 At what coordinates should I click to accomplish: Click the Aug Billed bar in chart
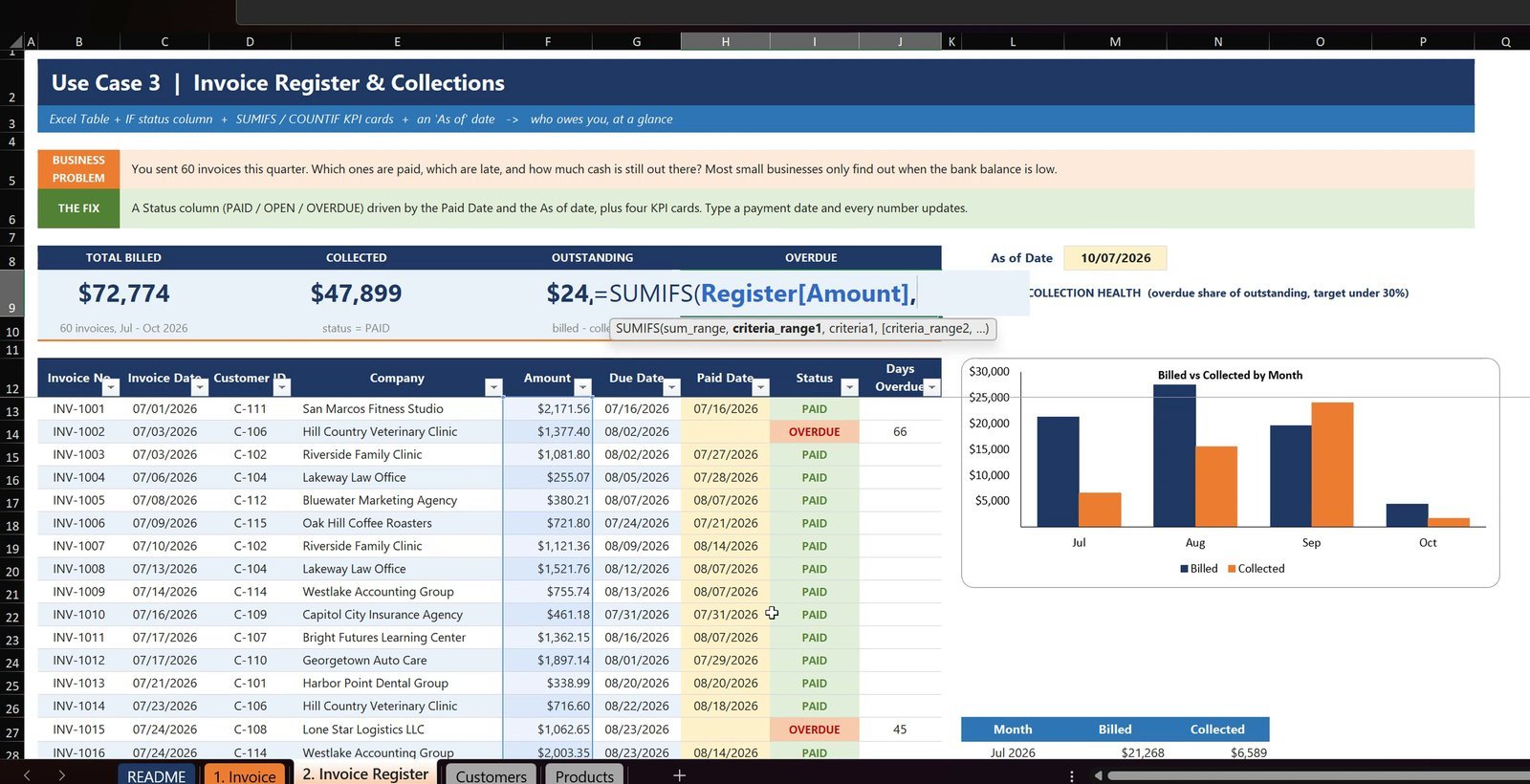pyautogui.click(x=1174, y=456)
